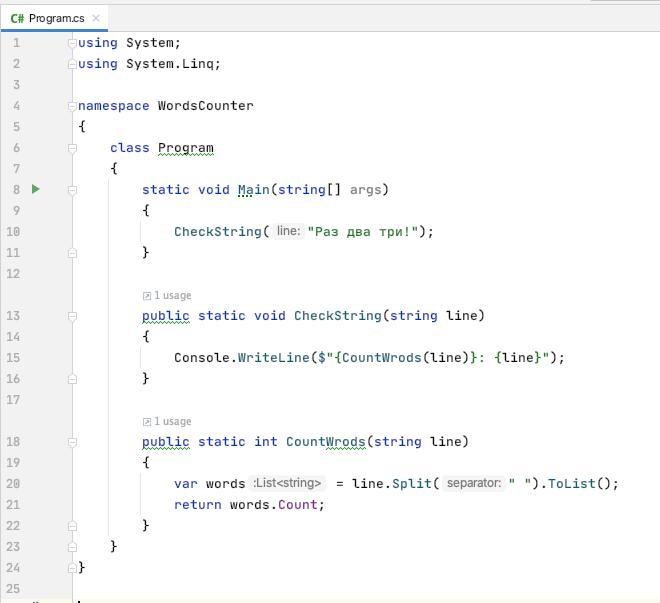Click 'WordsCounter' namespace name
This screenshot has height=603, width=660.
206,106
